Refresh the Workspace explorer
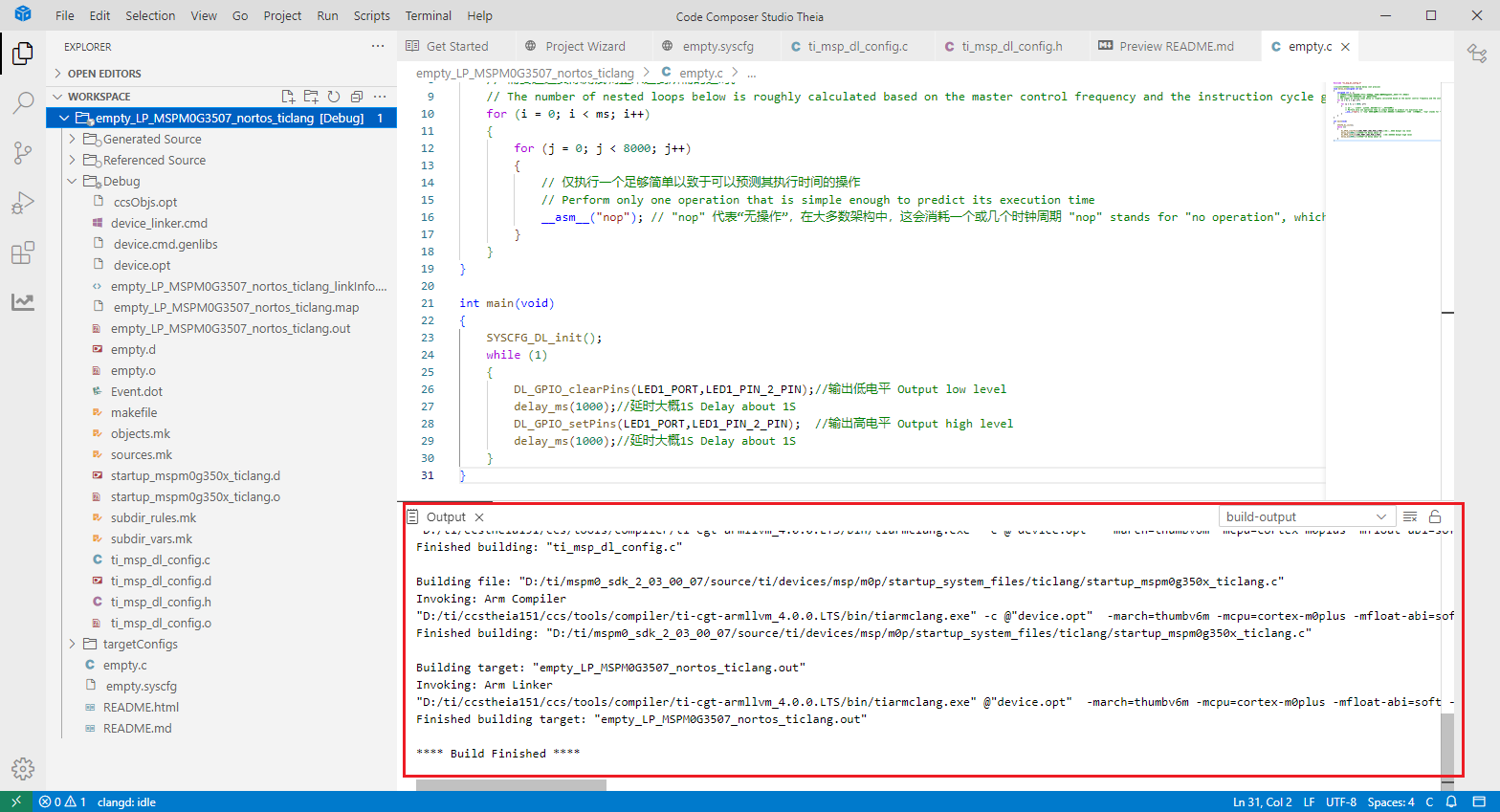This screenshot has width=1500, height=812. pos(334,97)
